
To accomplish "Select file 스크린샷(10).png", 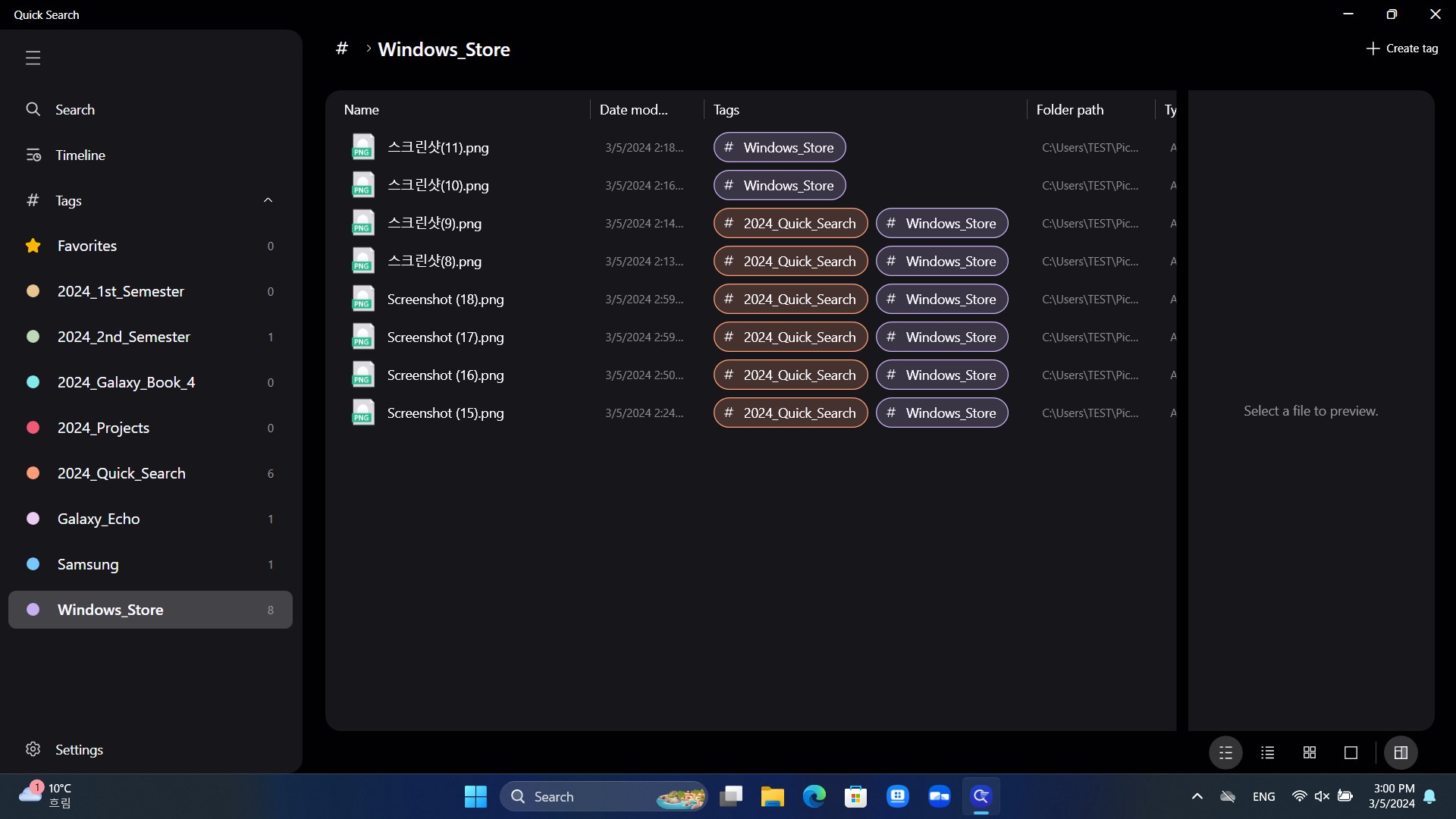I will coord(438,185).
